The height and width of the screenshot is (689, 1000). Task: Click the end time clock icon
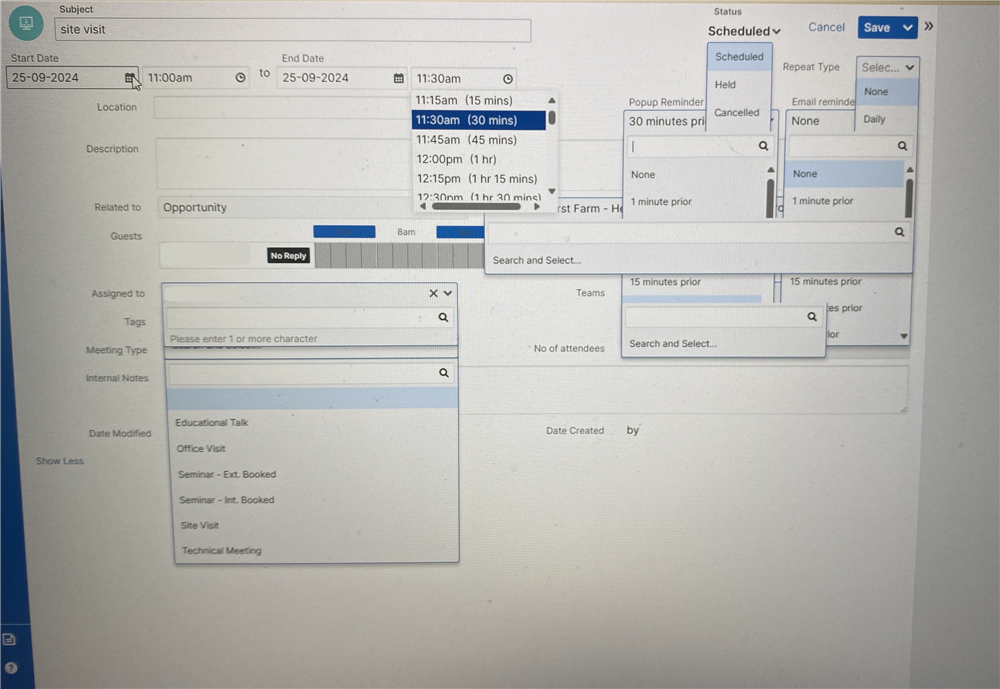tap(508, 78)
